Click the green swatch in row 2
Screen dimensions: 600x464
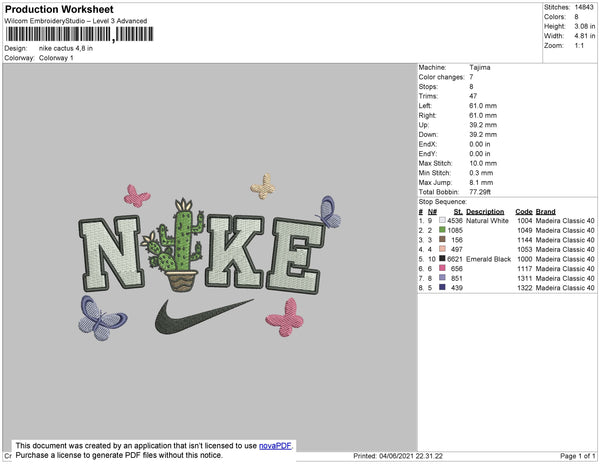442,230
